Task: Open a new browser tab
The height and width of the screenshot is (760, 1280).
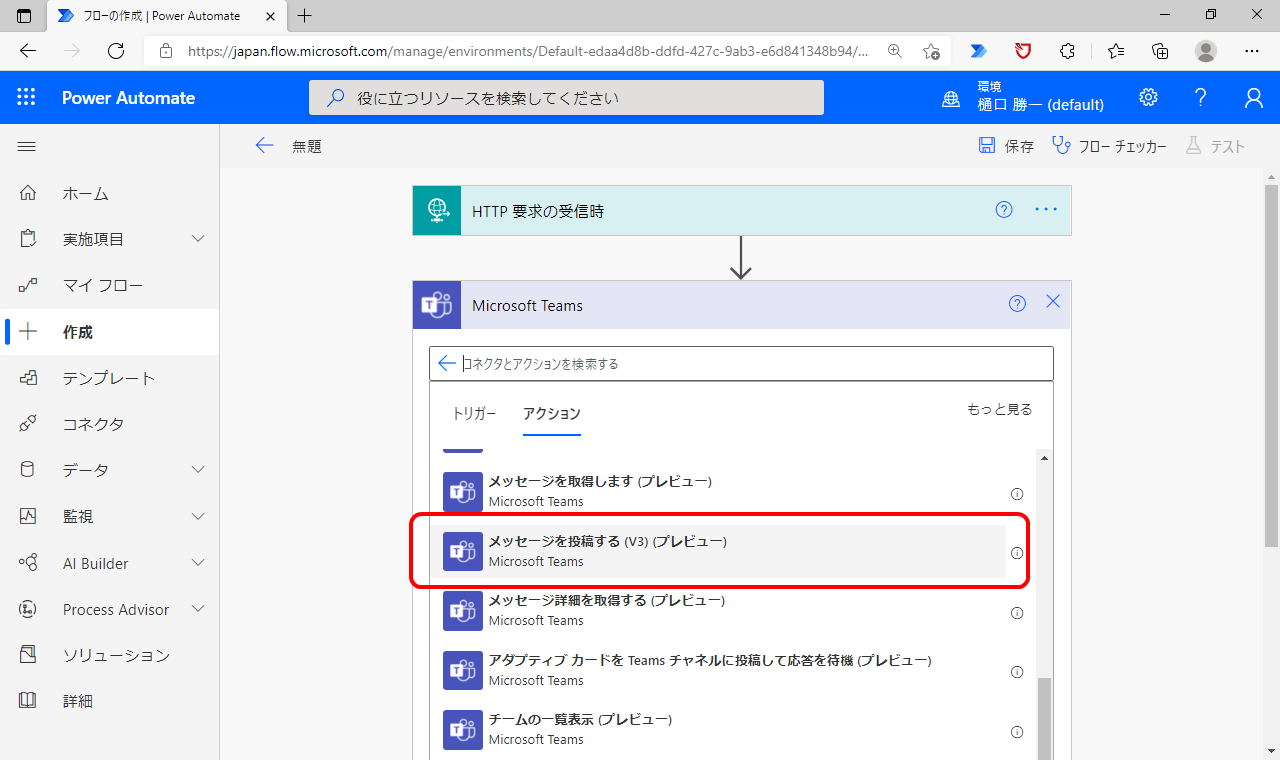Action: coord(305,15)
